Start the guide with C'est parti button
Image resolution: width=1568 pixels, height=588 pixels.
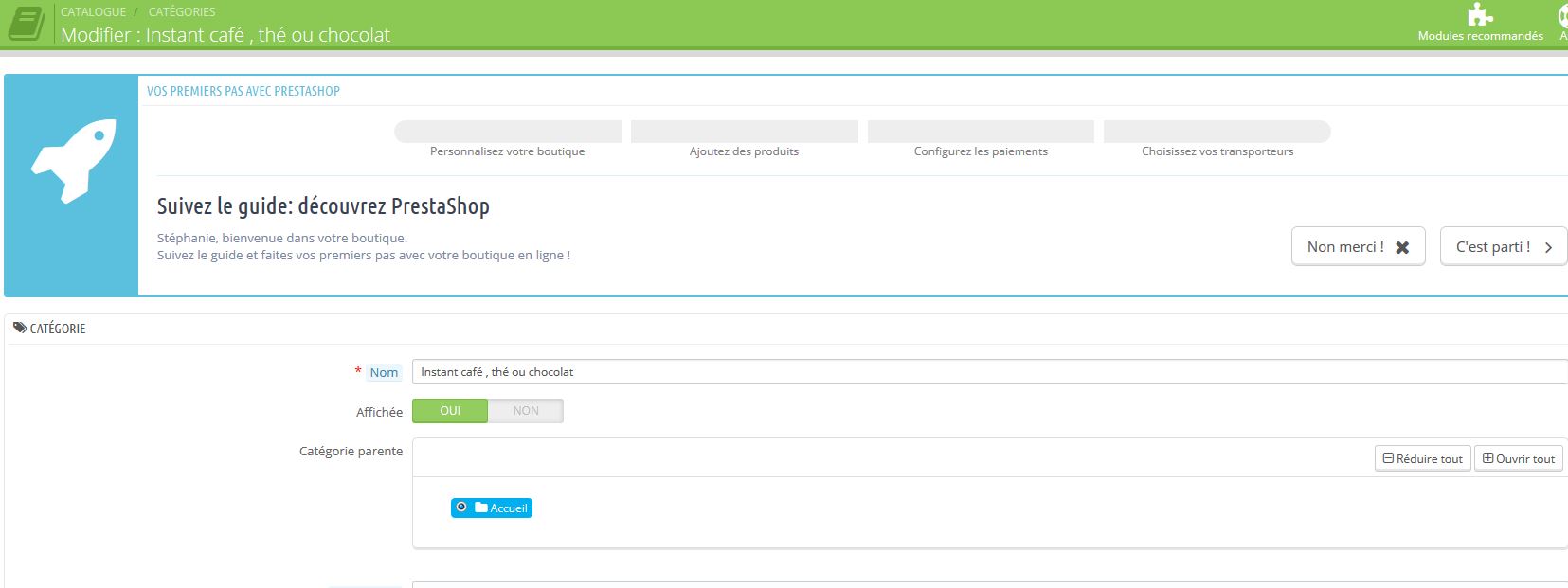tap(1504, 246)
